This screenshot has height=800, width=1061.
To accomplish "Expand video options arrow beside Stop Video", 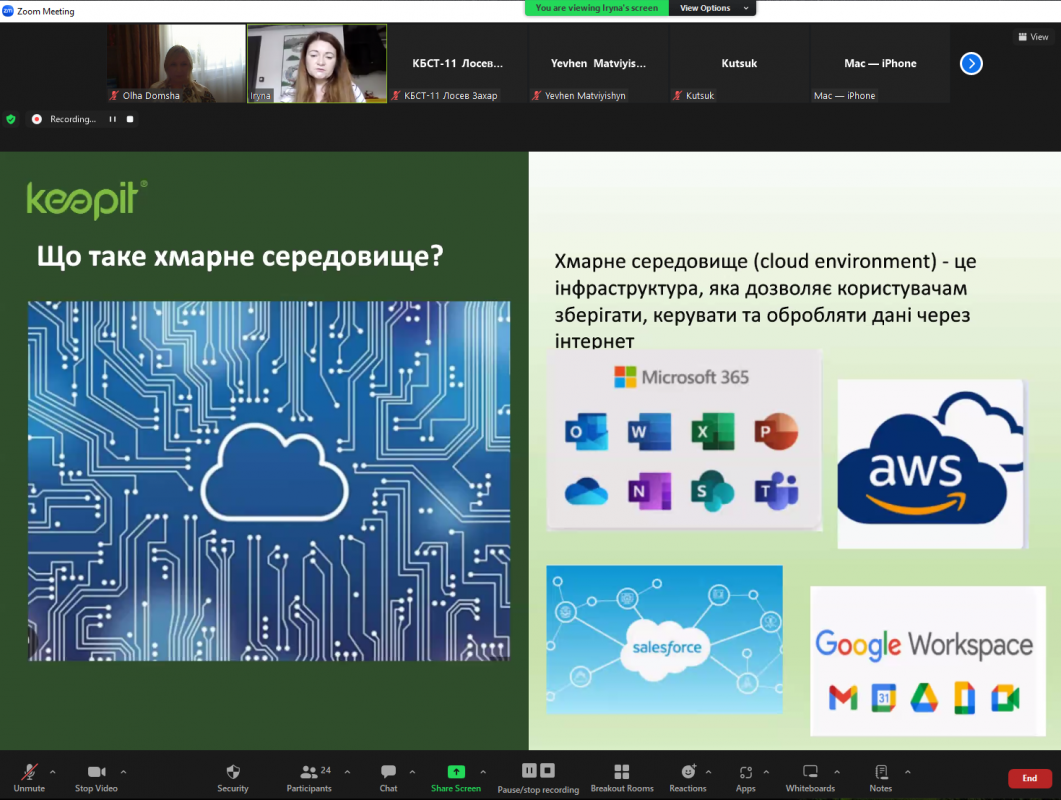I will point(123,772).
